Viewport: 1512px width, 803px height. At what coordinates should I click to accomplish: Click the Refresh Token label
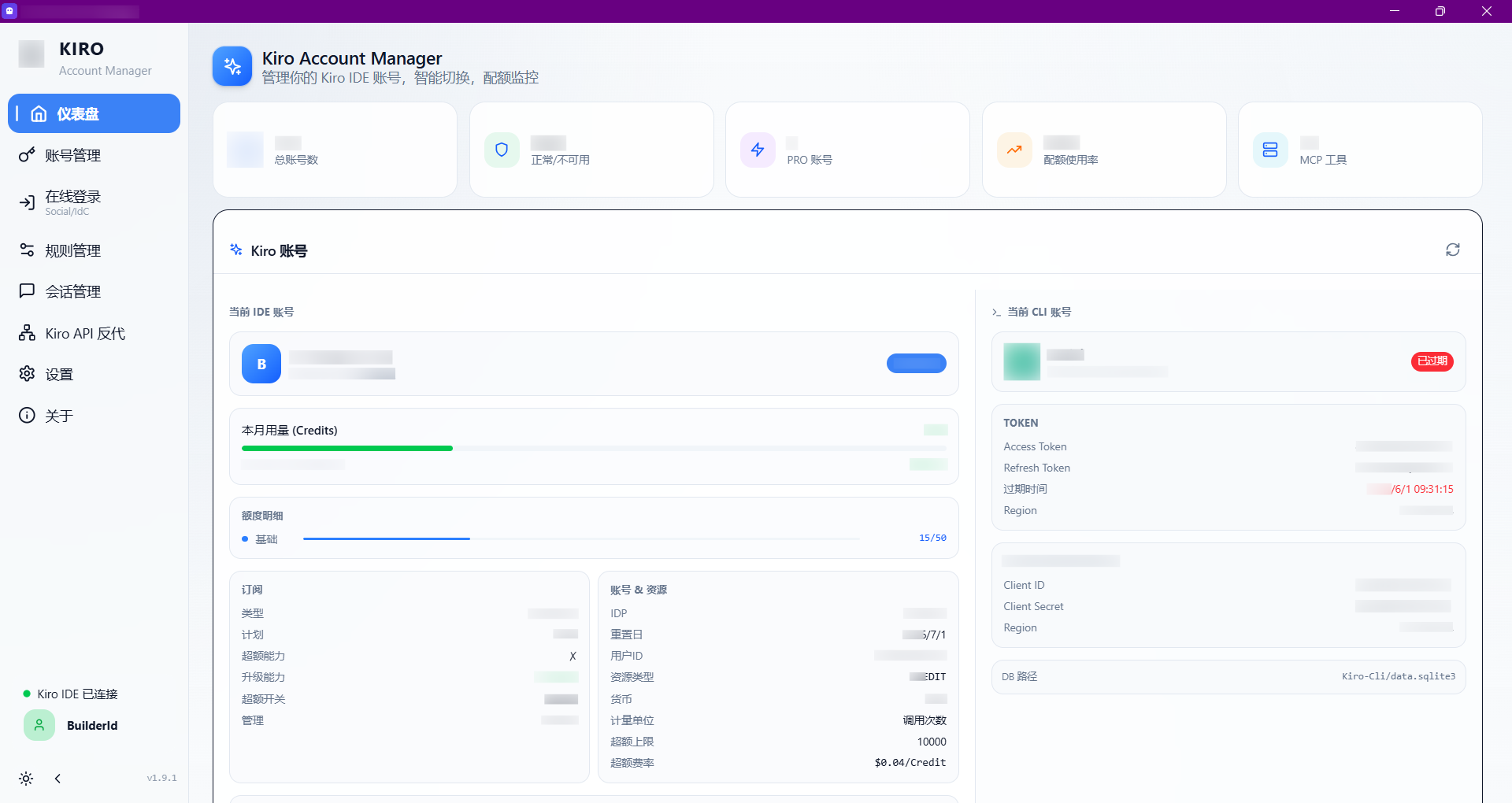1036,468
